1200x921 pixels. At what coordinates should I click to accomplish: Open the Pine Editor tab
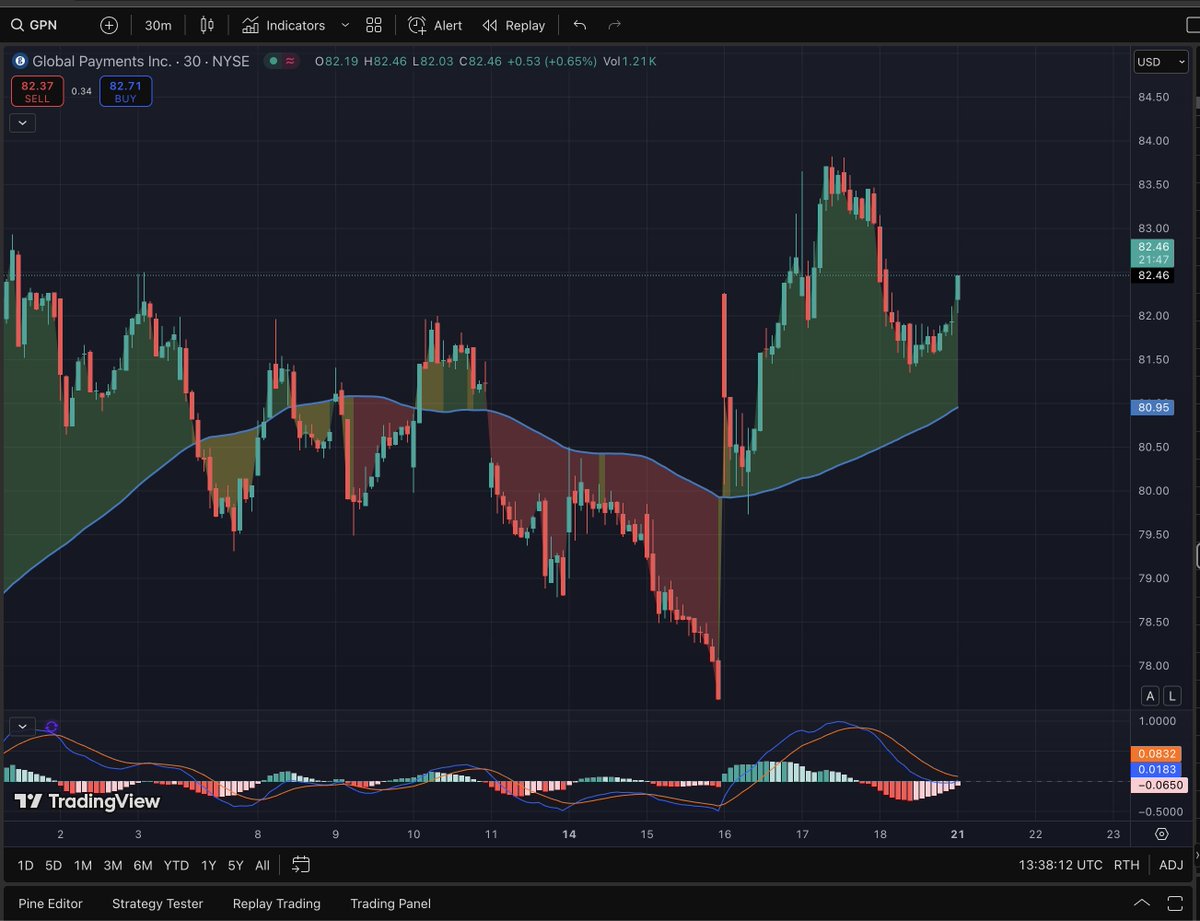click(x=50, y=903)
